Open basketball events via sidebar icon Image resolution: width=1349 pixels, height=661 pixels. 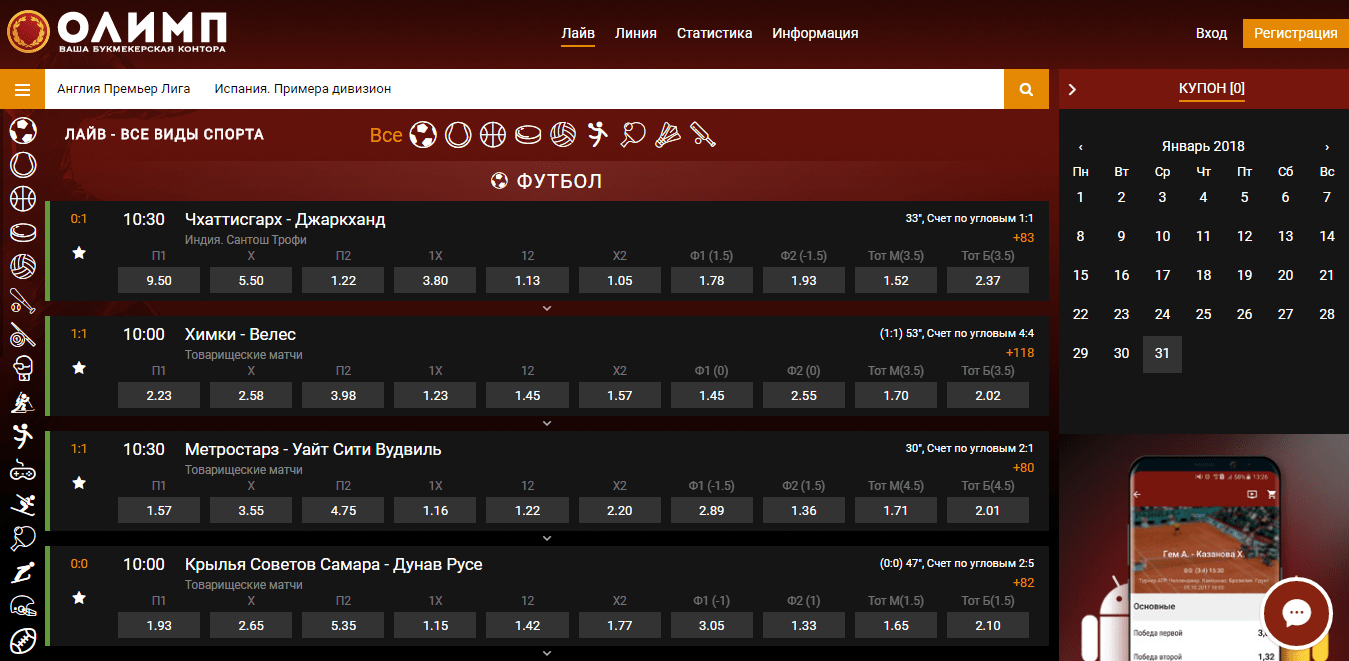22,198
